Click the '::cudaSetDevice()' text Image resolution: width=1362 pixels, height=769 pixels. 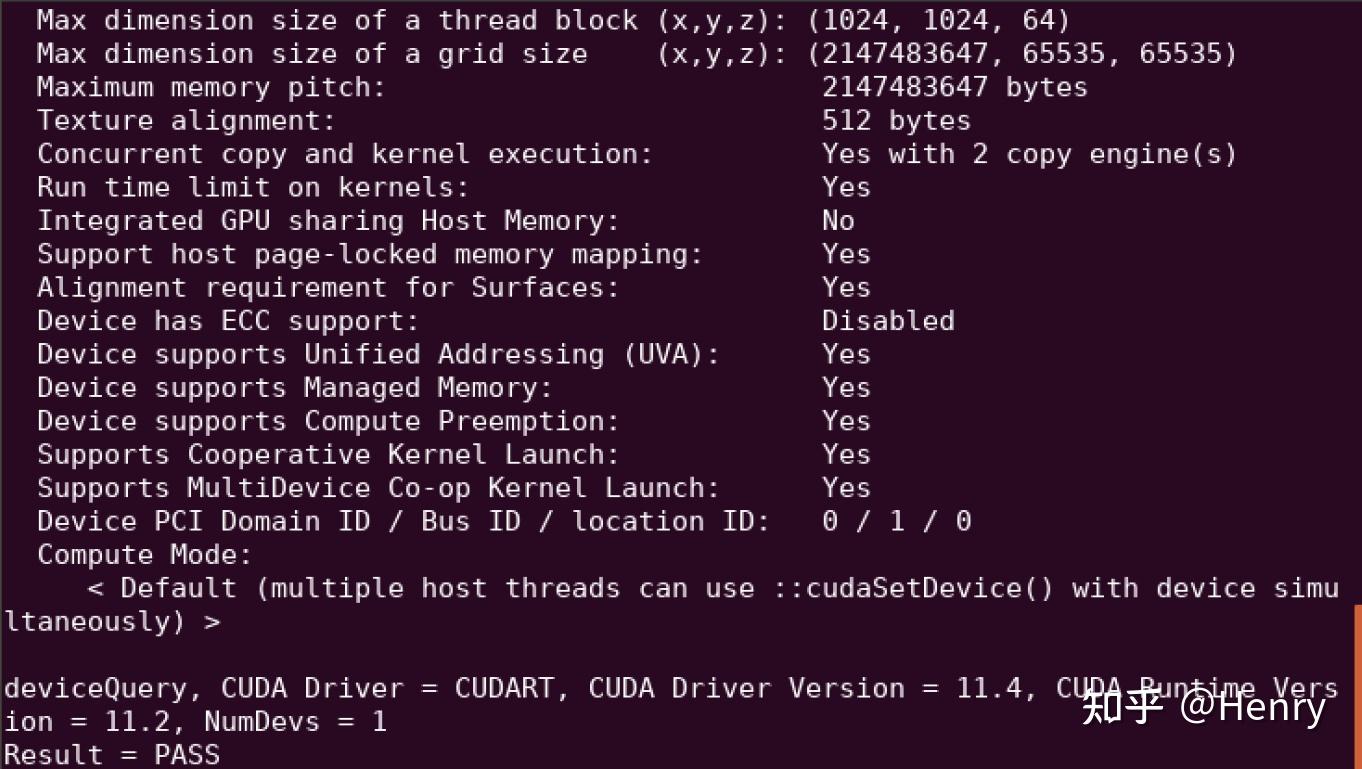(913, 588)
